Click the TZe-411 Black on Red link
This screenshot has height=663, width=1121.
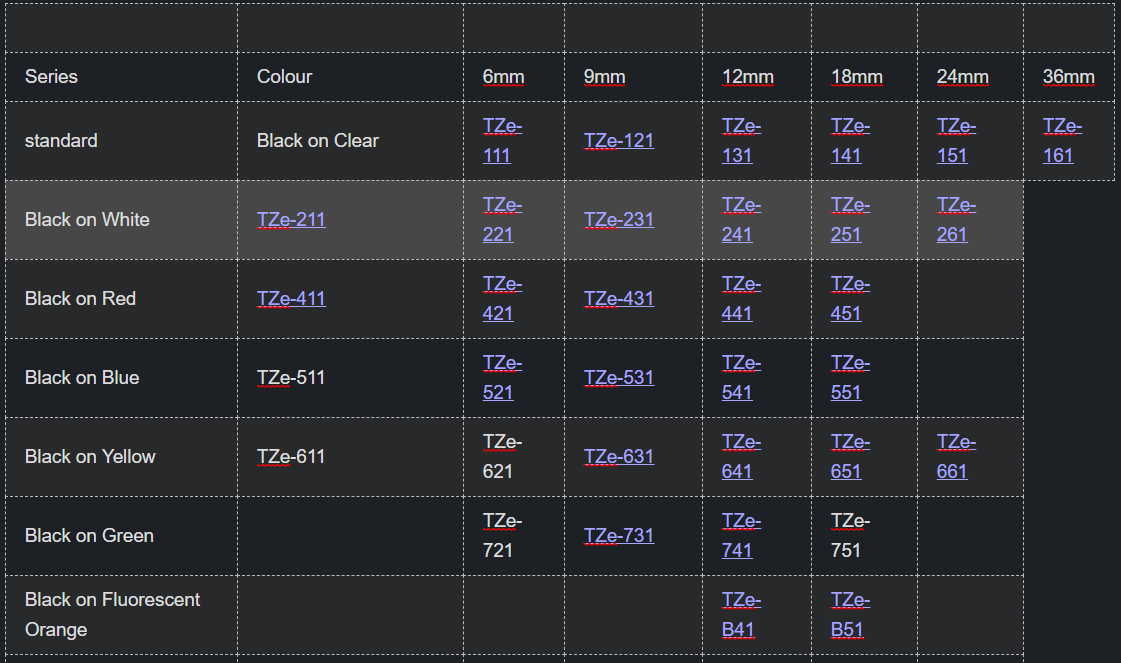[291, 298]
